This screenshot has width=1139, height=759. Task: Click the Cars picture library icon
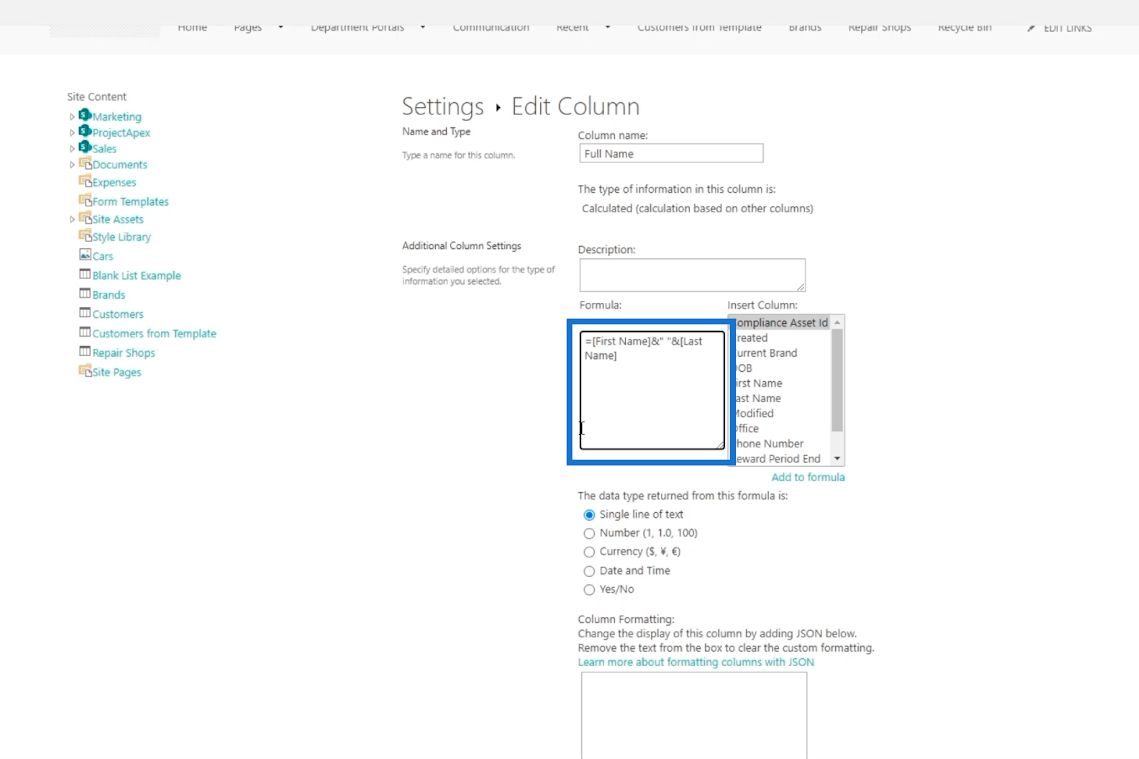pyautogui.click(x=85, y=255)
